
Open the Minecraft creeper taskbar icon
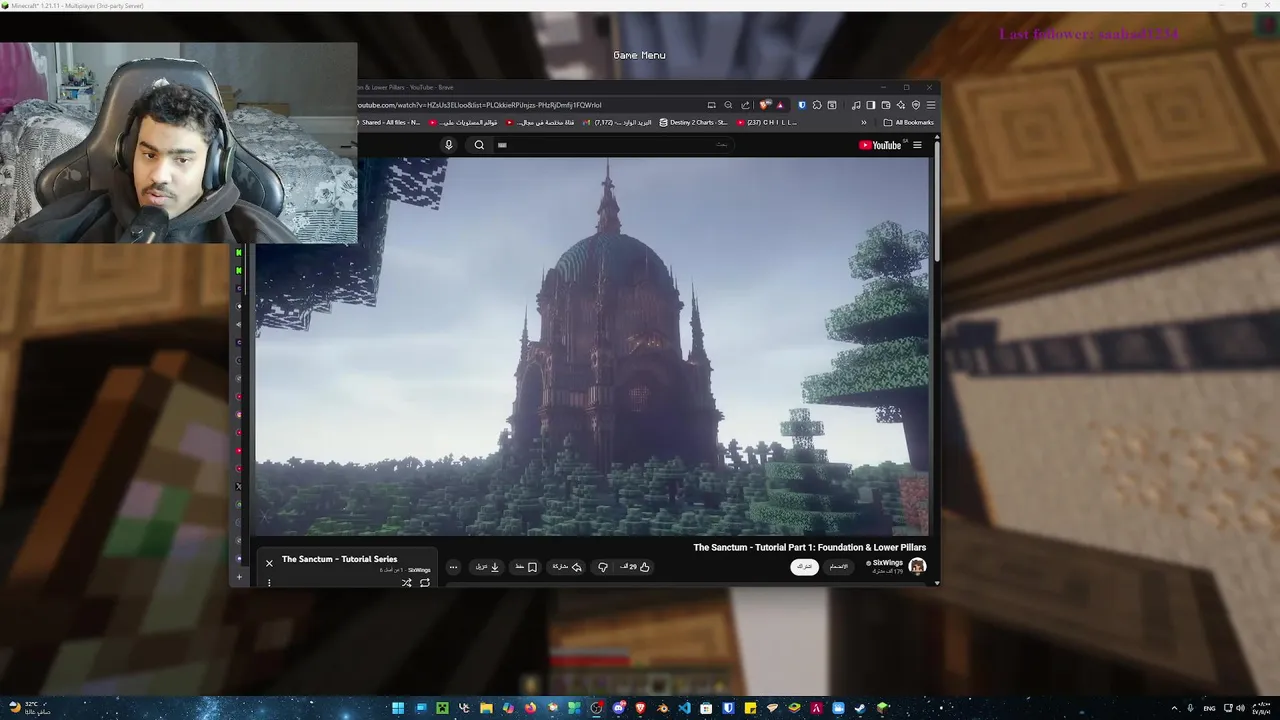(x=442, y=708)
